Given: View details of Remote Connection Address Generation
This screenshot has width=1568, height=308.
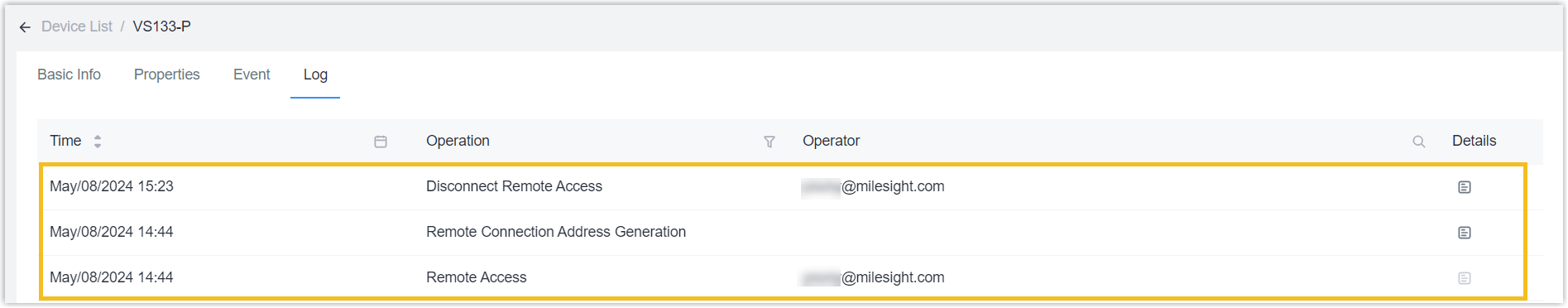Looking at the screenshot, I should tap(1465, 233).
